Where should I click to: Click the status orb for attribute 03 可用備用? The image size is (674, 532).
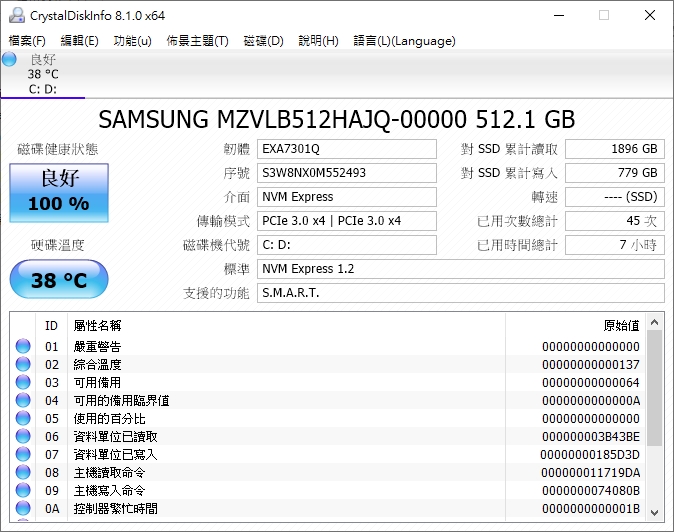point(23,382)
